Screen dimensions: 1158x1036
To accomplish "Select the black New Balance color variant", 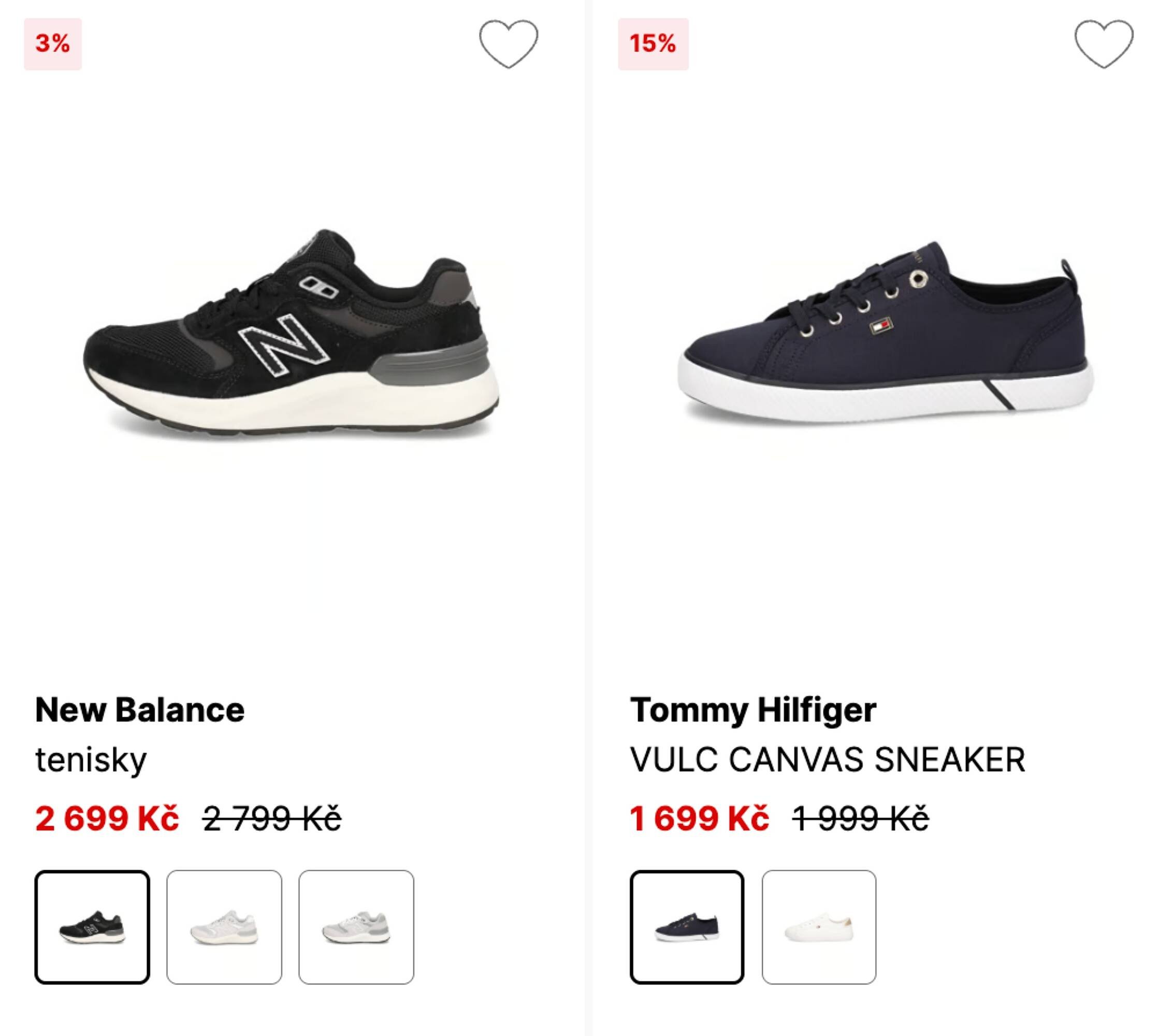I will click(x=92, y=927).
